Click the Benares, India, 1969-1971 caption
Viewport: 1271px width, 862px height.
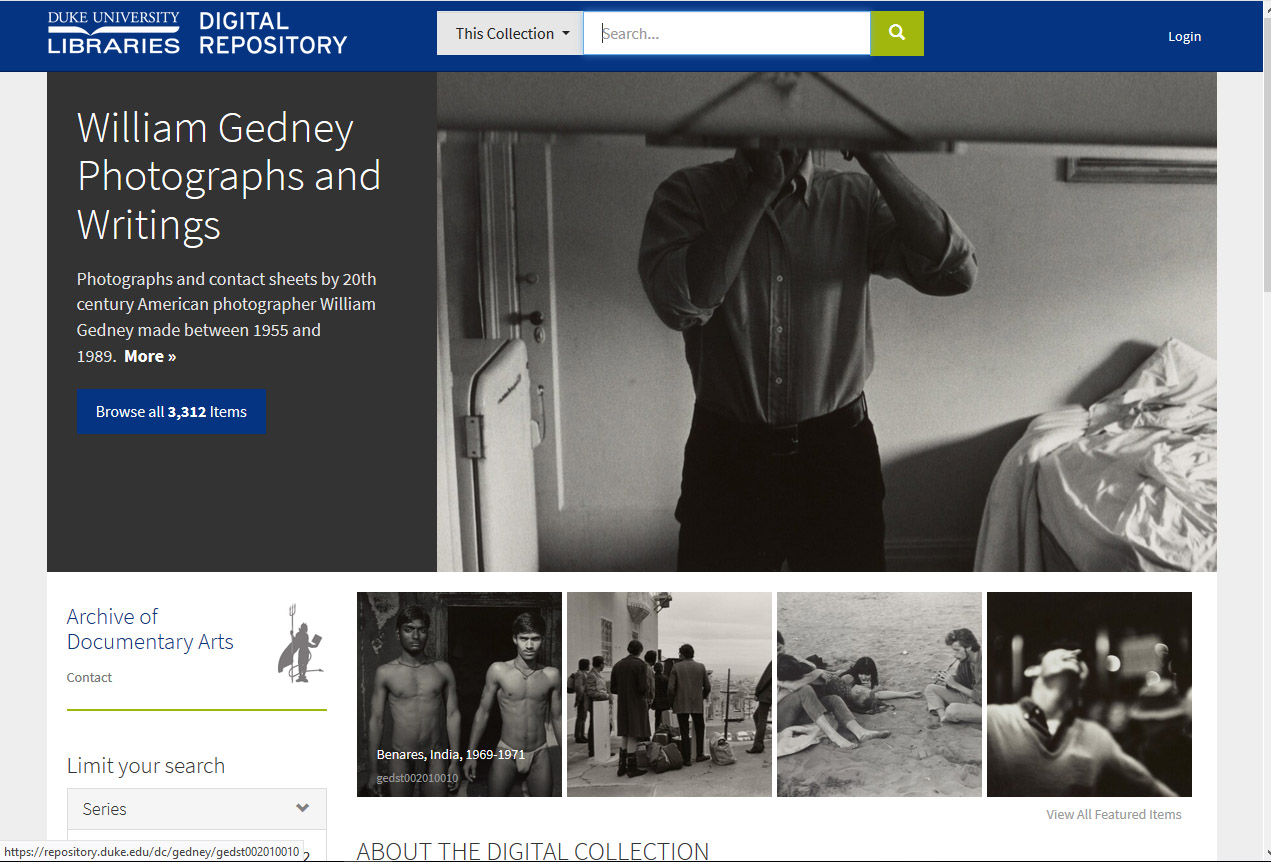(x=450, y=754)
